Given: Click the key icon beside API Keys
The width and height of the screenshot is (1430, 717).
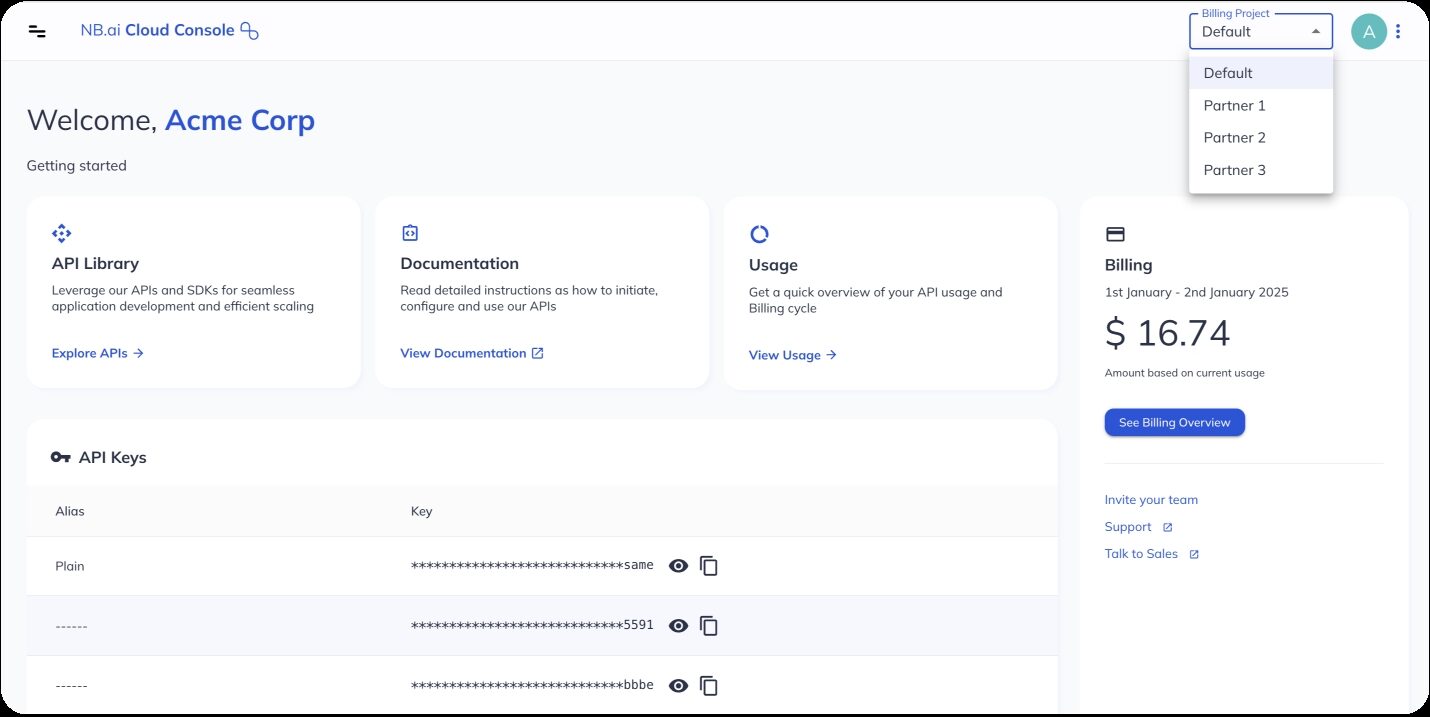Looking at the screenshot, I should (x=60, y=457).
